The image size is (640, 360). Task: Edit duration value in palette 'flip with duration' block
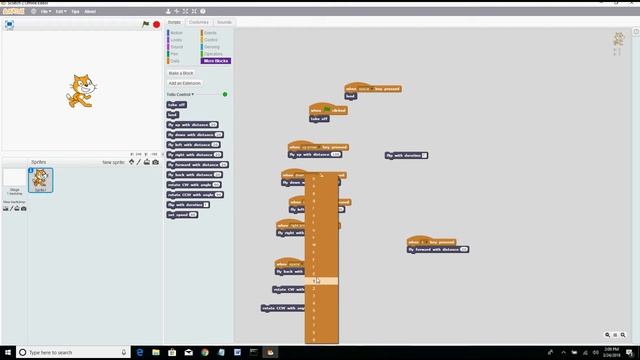[206, 205]
